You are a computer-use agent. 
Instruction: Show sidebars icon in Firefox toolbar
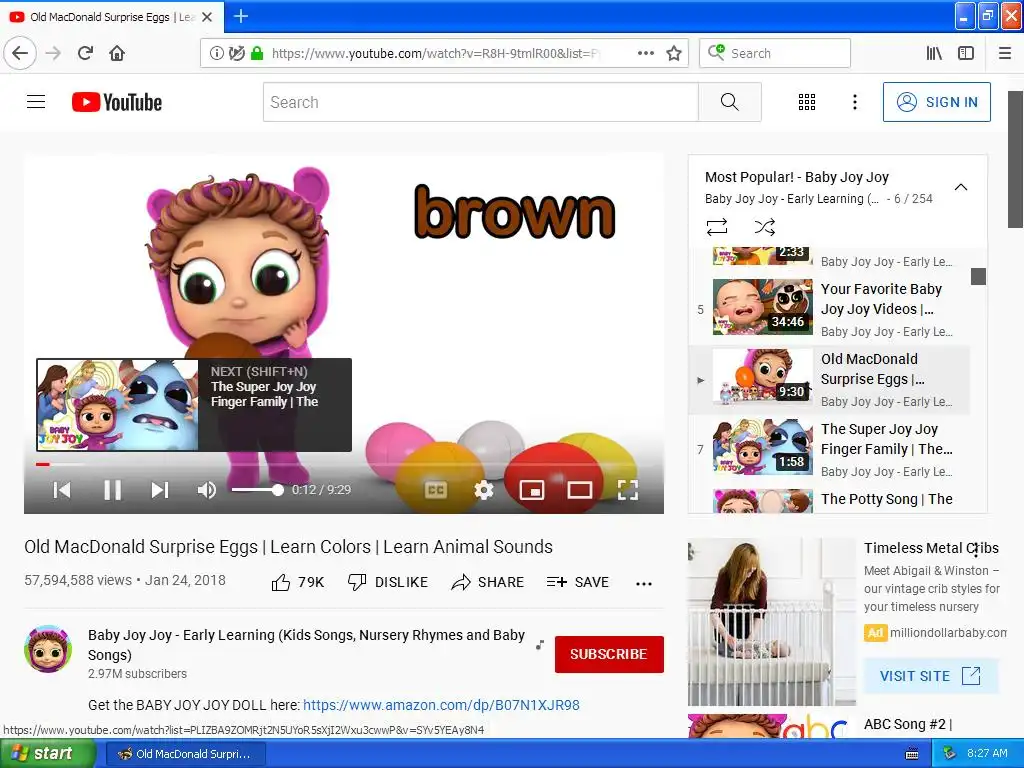pyautogui.click(x=966, y=53)
